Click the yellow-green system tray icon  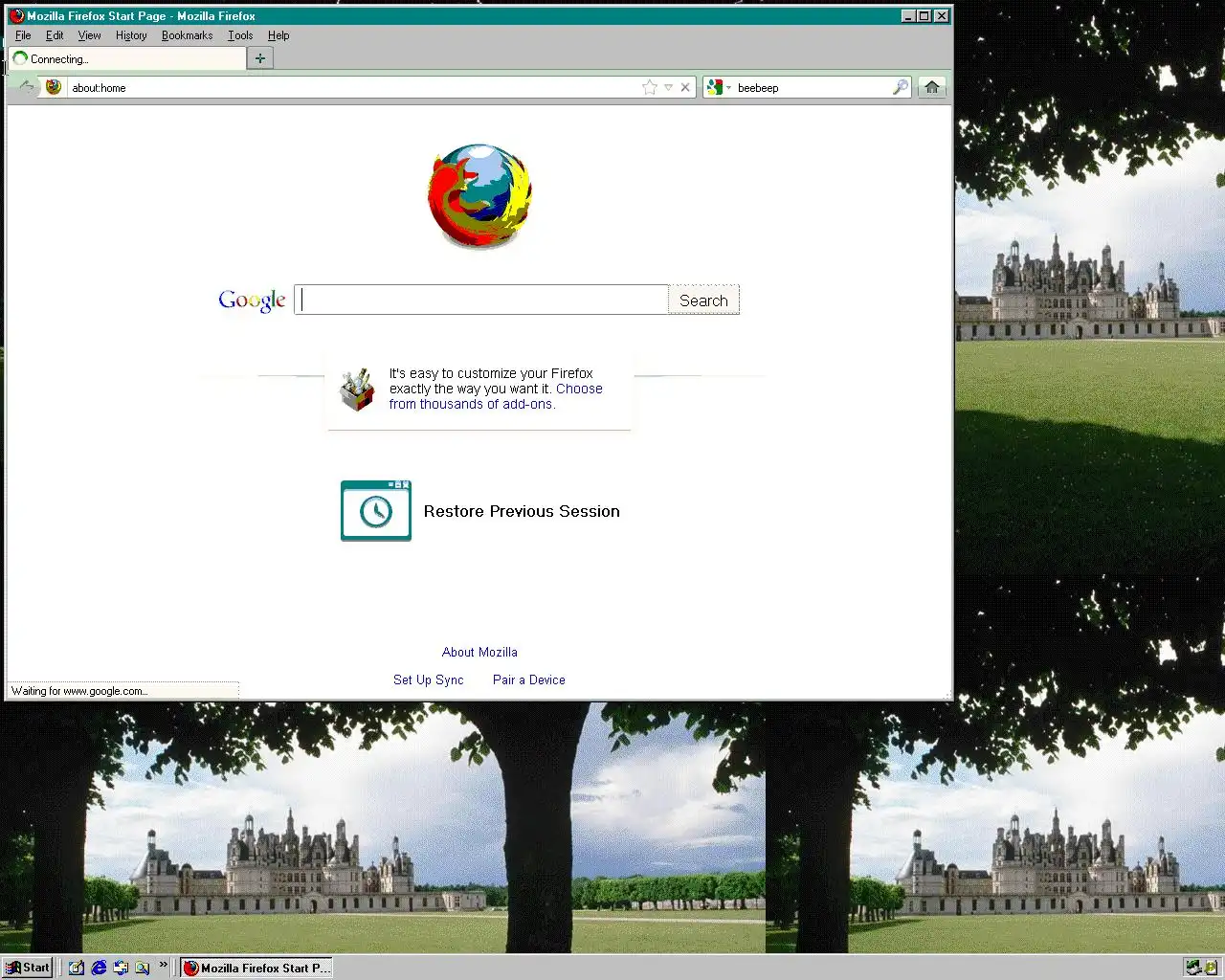click(x=1211, y=968)
